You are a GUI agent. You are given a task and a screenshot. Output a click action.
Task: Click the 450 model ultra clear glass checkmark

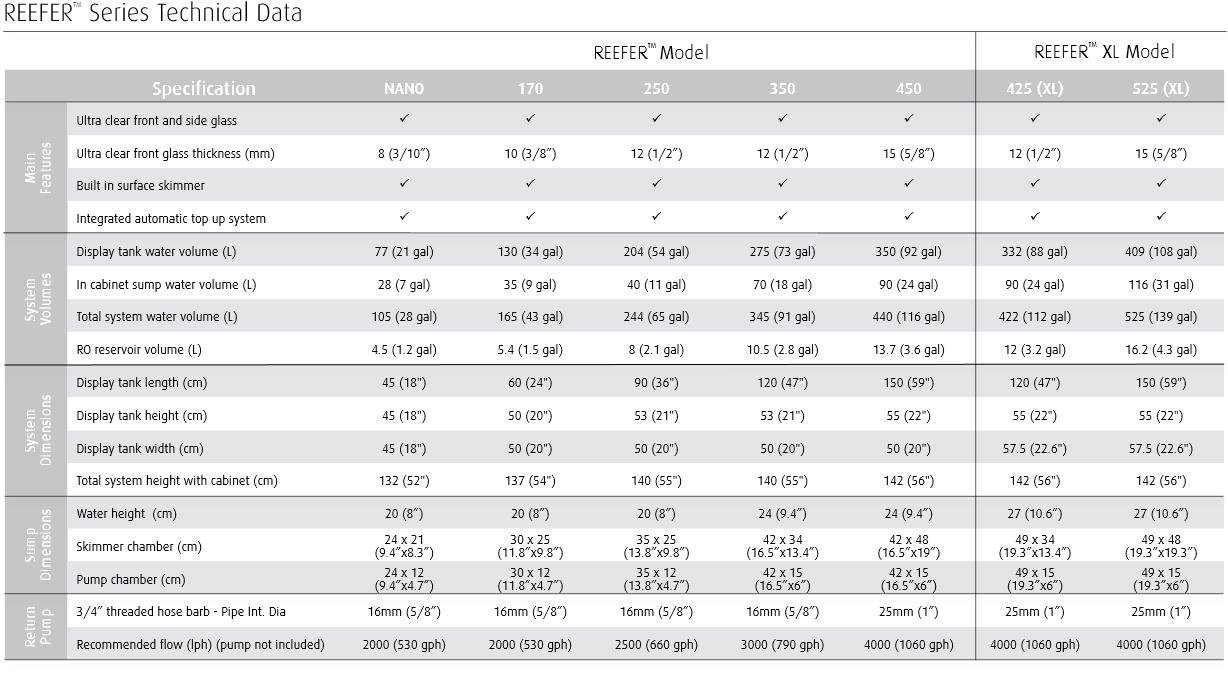908,120
